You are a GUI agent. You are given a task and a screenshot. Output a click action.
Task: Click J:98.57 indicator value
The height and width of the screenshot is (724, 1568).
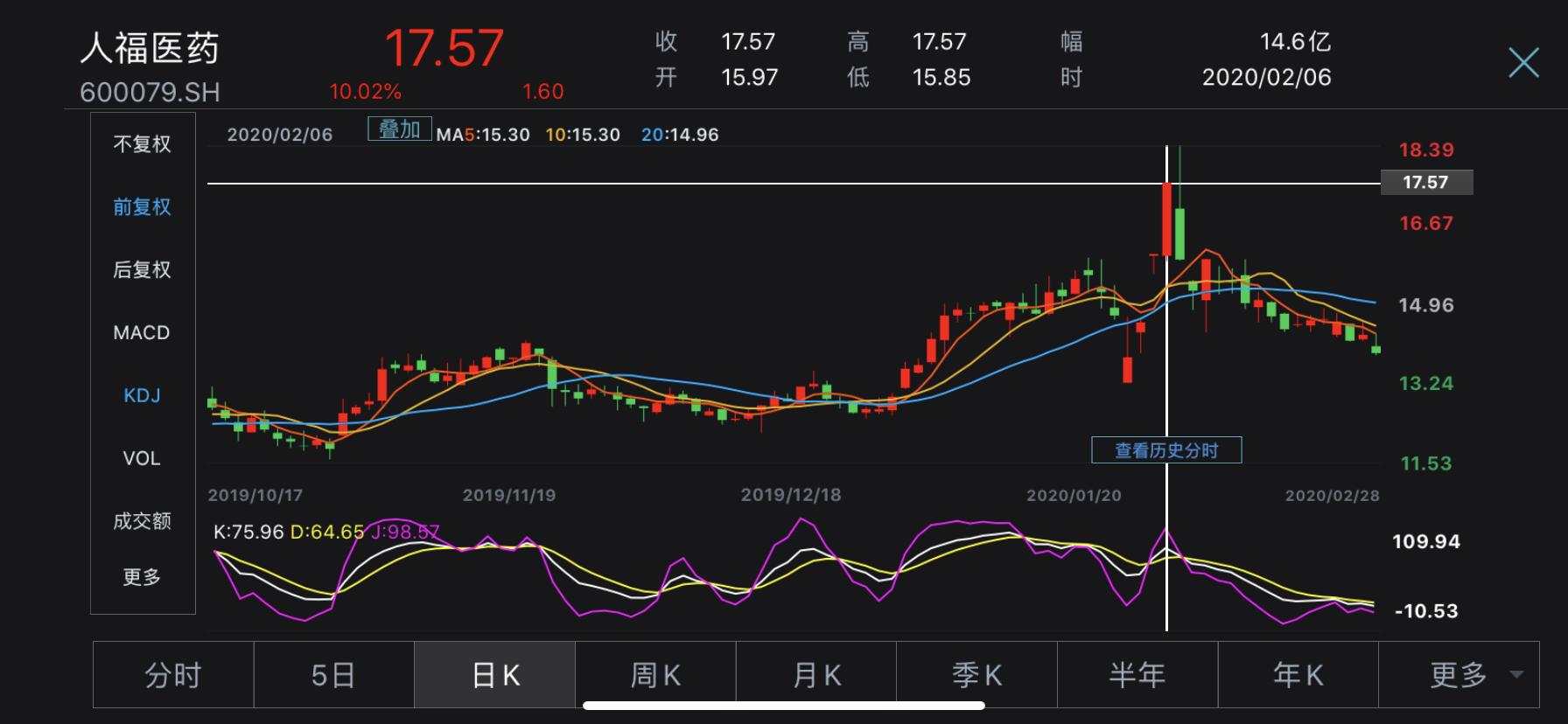pos(404,532)
